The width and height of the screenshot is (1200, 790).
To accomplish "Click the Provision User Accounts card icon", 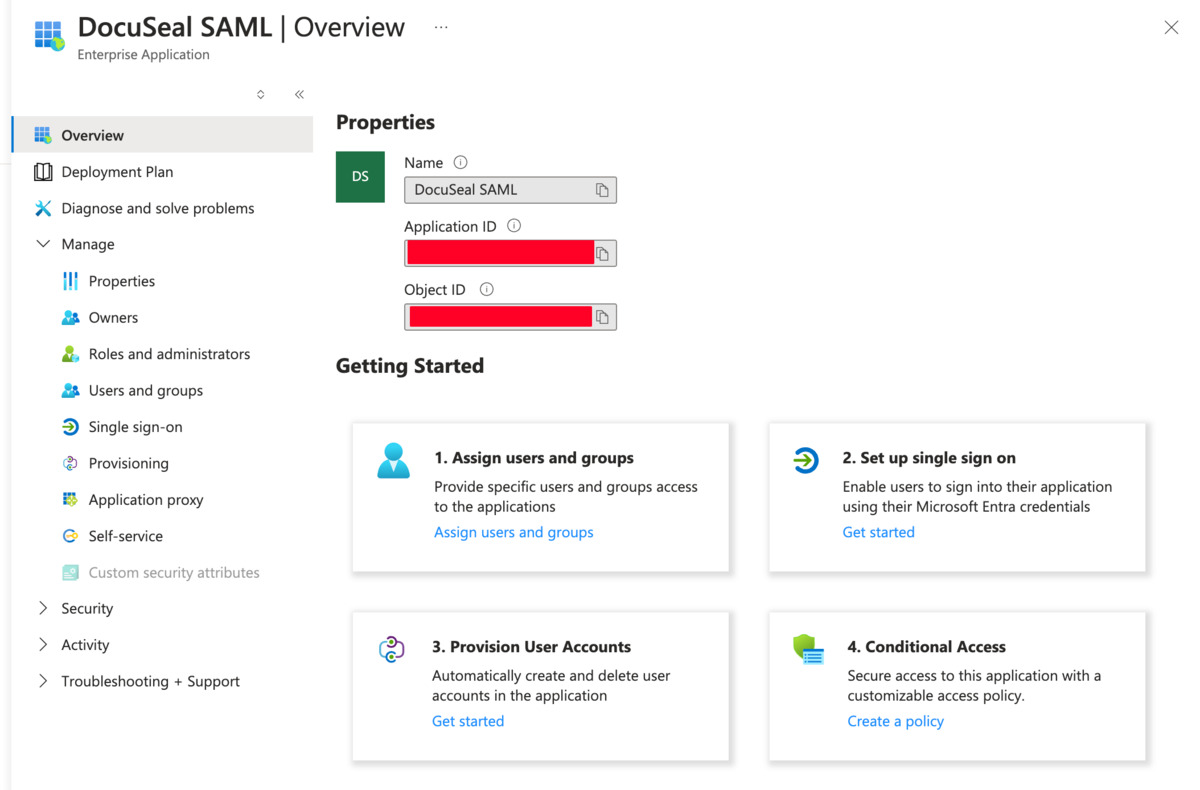I will [x=392, y=649].
